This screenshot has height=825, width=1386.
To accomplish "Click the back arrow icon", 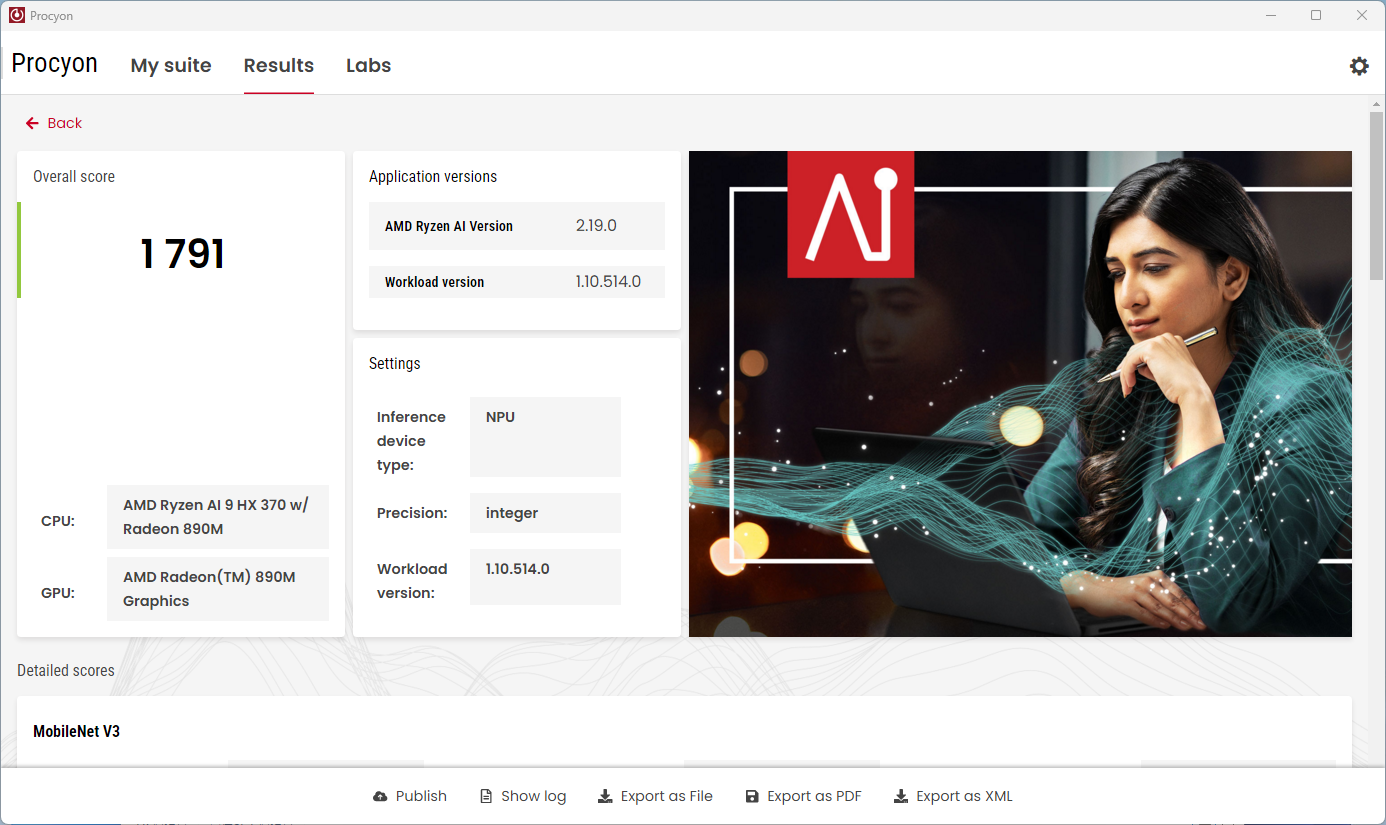I will click(x=32, y=123).
